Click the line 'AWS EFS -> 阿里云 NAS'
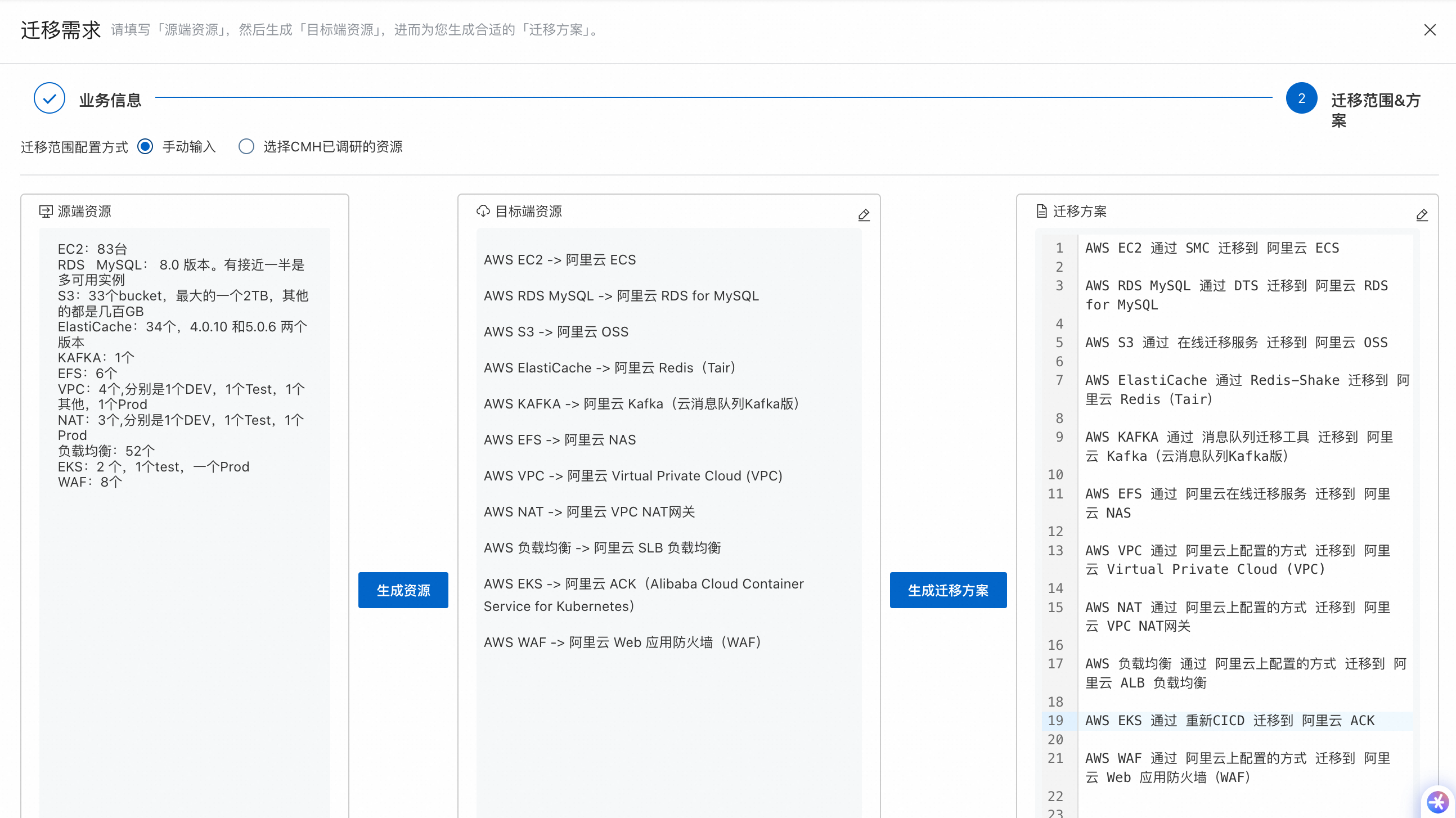Screen dimensions: 1456x818 (x=560, y=440)
